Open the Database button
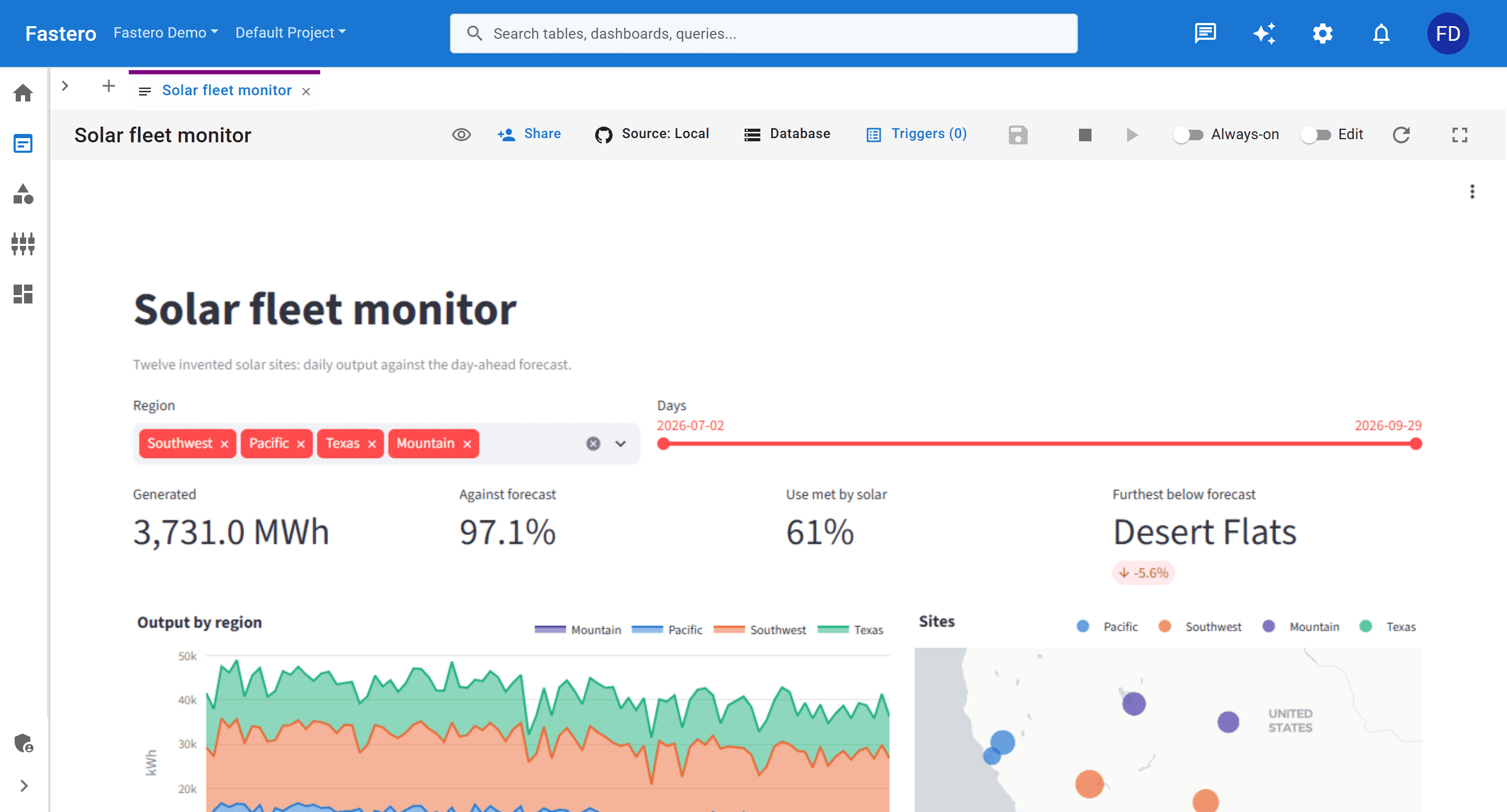 click(787, 134)
